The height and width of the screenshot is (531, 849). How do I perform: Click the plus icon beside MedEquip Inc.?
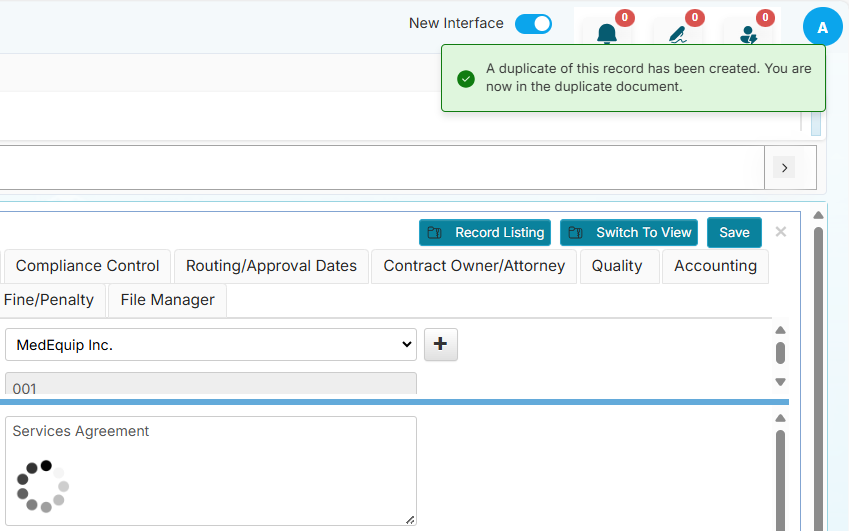[x=441, y=344]
